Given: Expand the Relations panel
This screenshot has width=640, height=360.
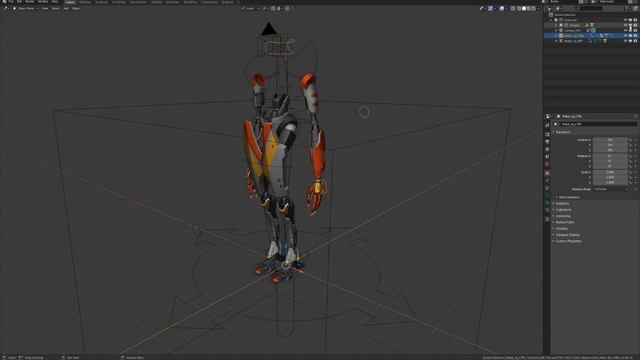Looking at the screenshot, I should [x=562, y=203].
